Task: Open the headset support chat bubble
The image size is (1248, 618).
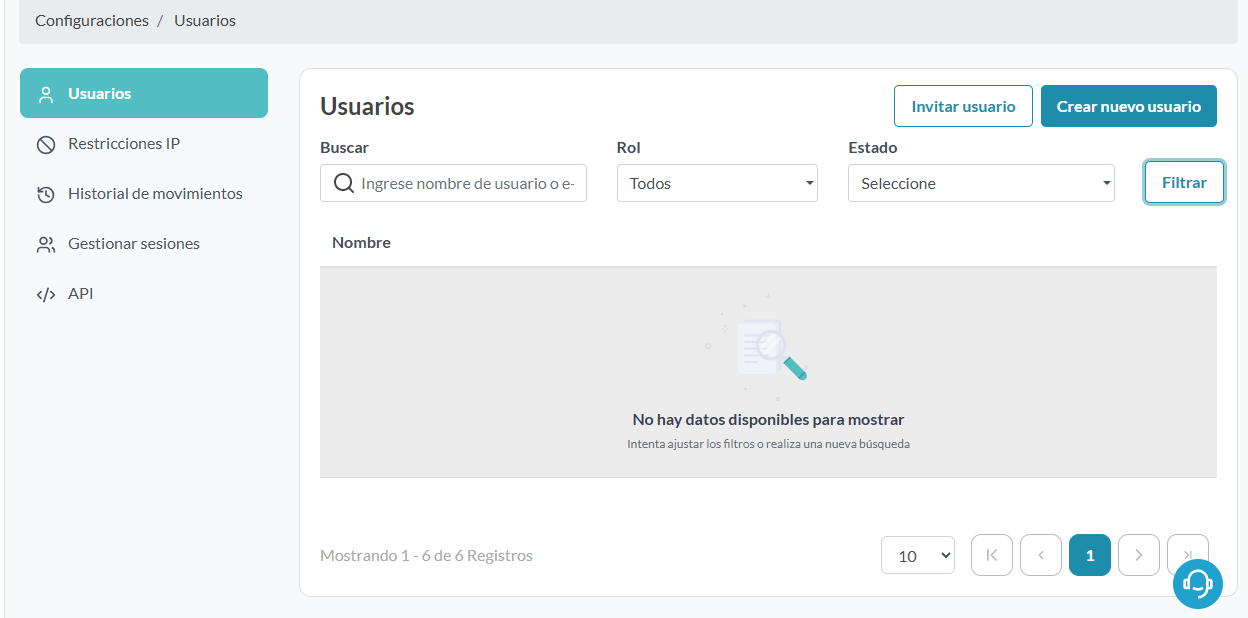Action: click(1197, 583)
